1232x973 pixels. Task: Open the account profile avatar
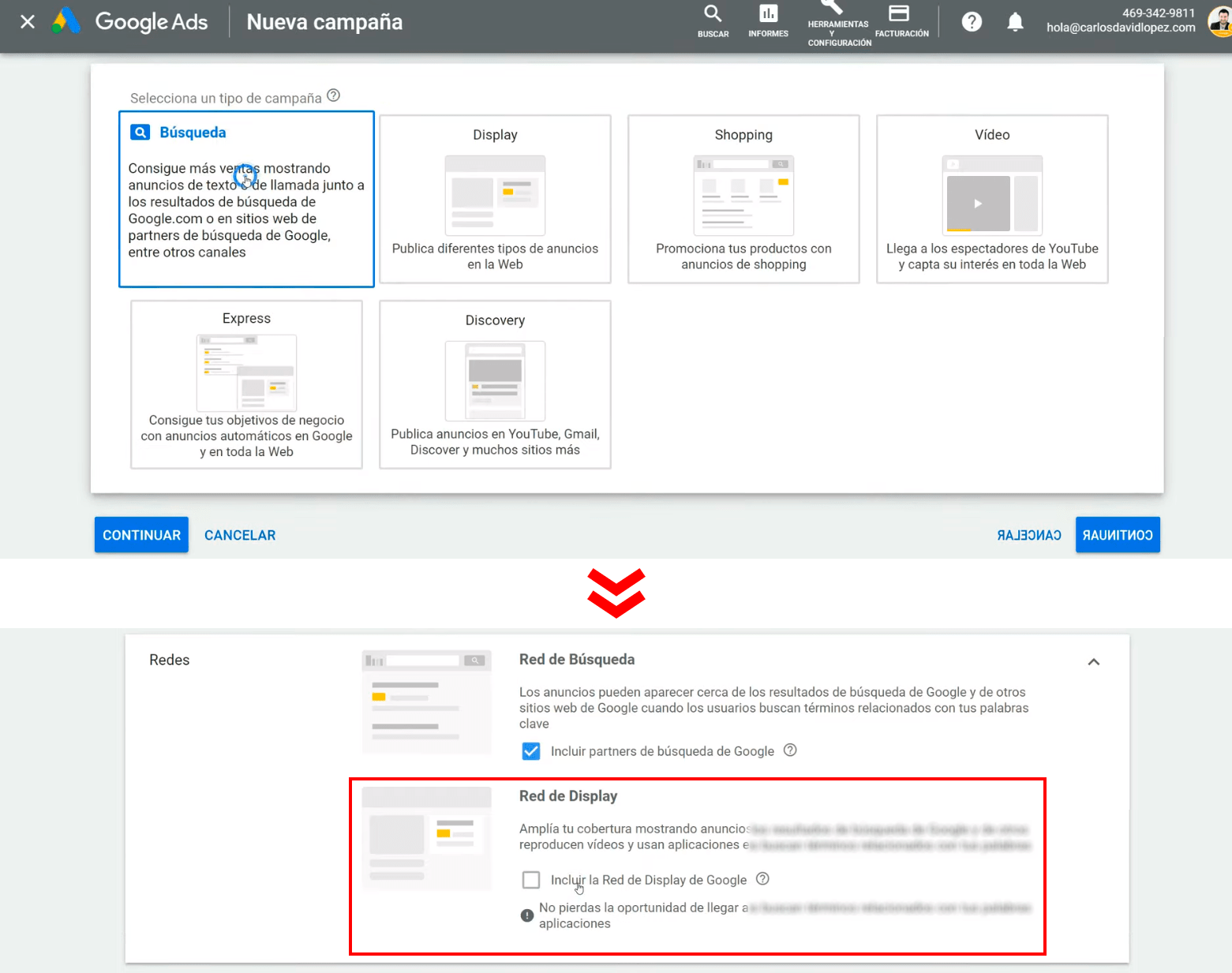click(1220, 21)
